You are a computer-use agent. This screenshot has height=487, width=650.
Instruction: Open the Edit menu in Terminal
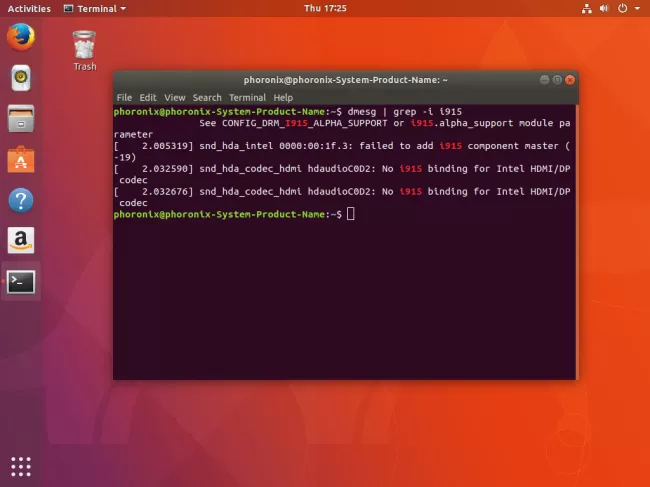[148, 97]
